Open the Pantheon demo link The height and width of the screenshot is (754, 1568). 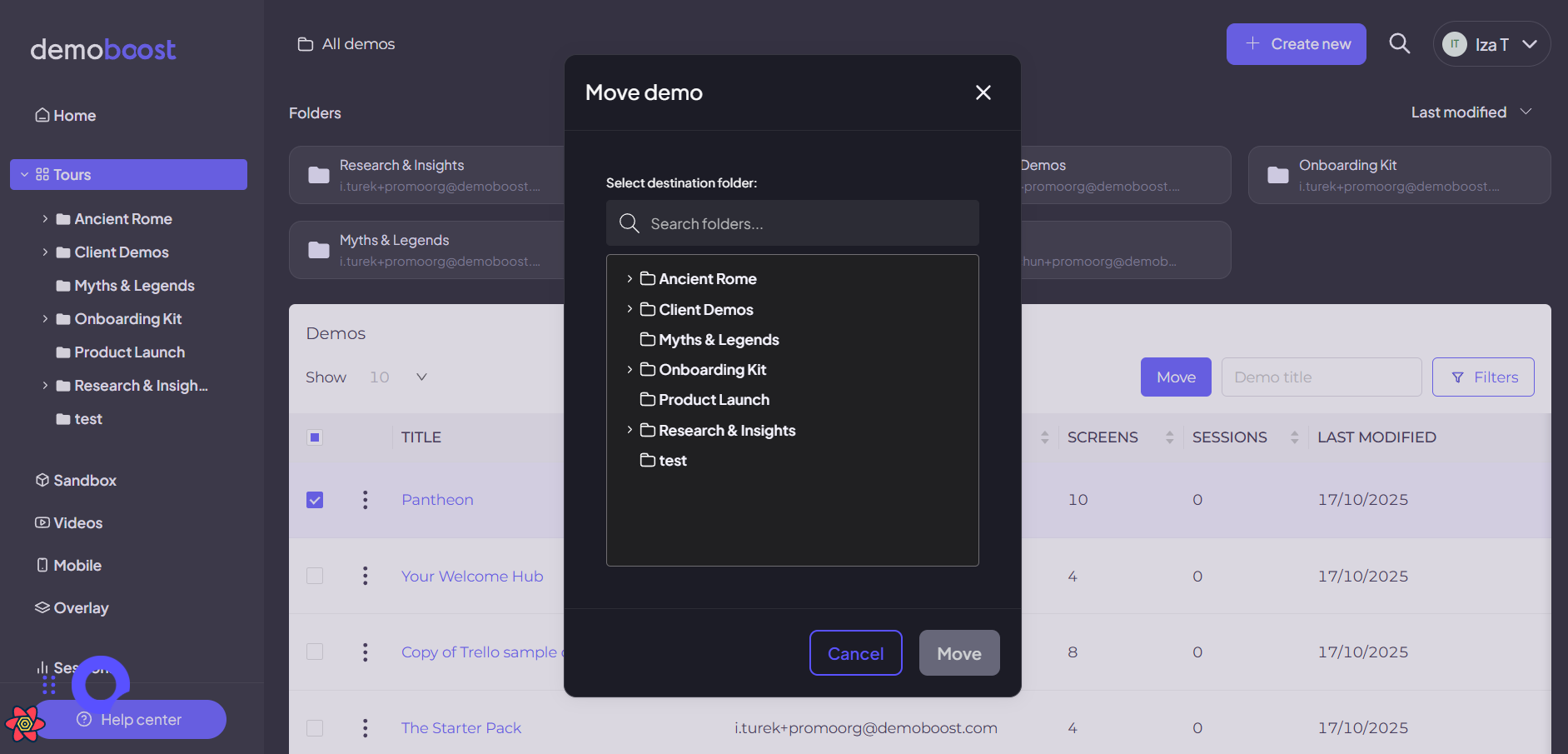pyautogui.click(x=437, y=500)
